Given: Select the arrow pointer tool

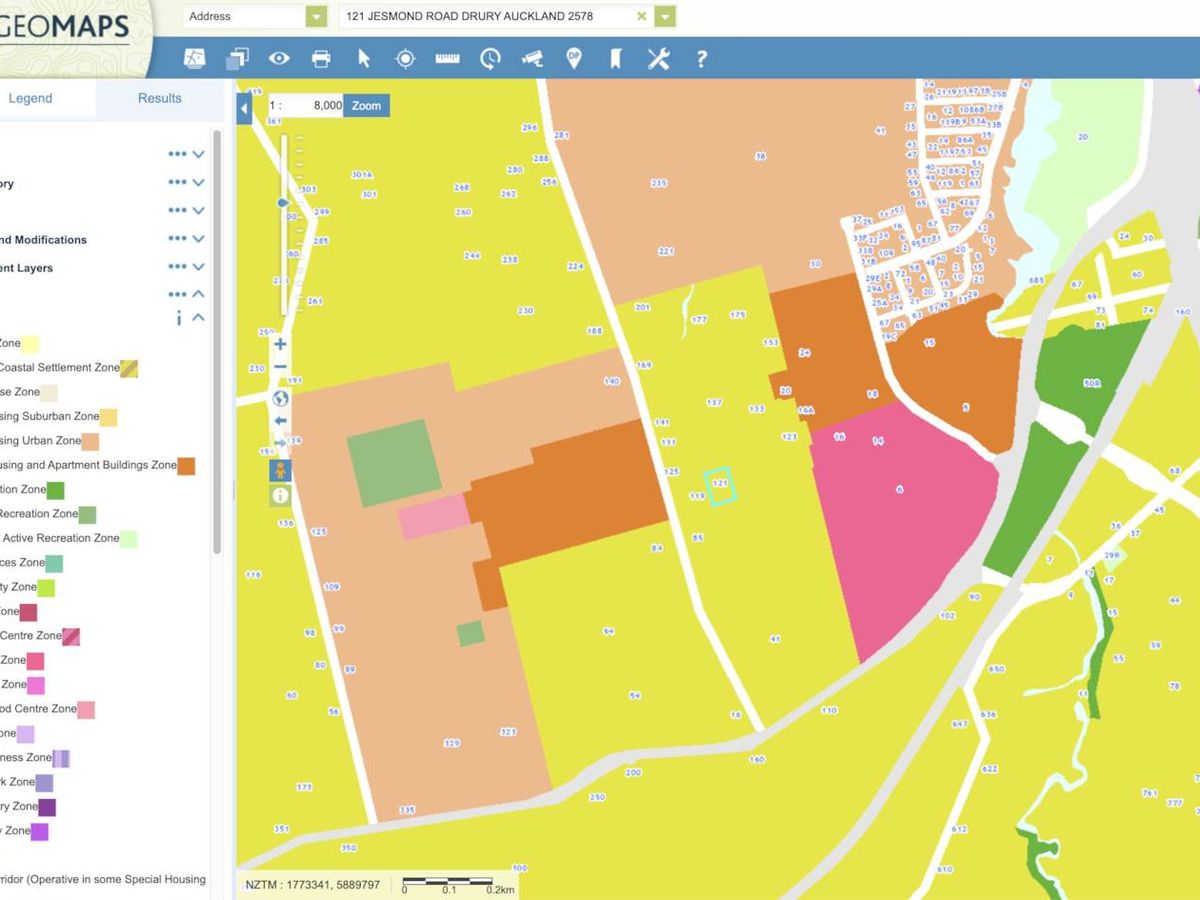Looking at the screenshot, I should click(x=364, y=59).
